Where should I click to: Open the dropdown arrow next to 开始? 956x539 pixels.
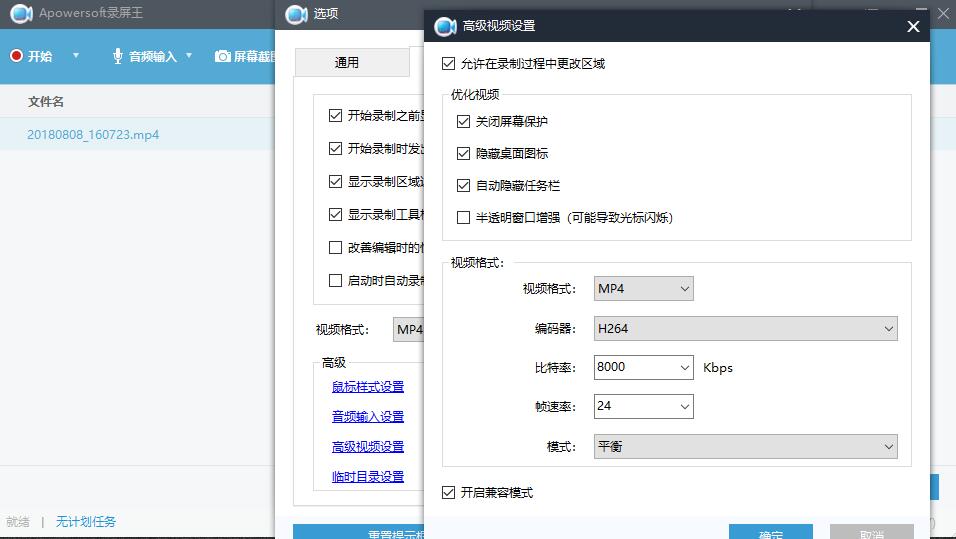tap(76, 55)
